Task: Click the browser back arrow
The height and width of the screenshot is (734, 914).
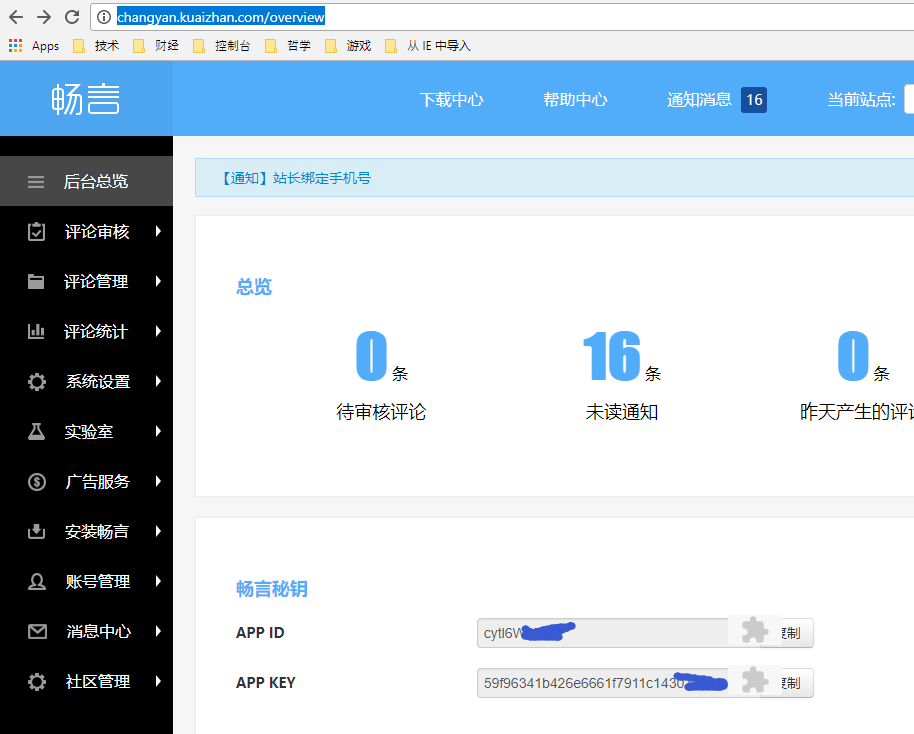Action: (16, 17)
